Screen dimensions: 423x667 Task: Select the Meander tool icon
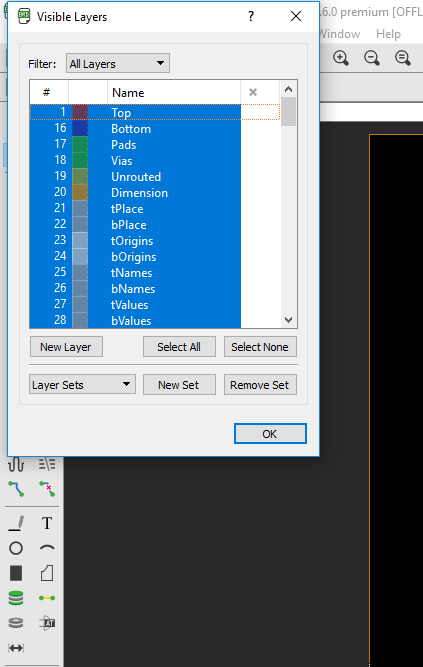[16, 464]
